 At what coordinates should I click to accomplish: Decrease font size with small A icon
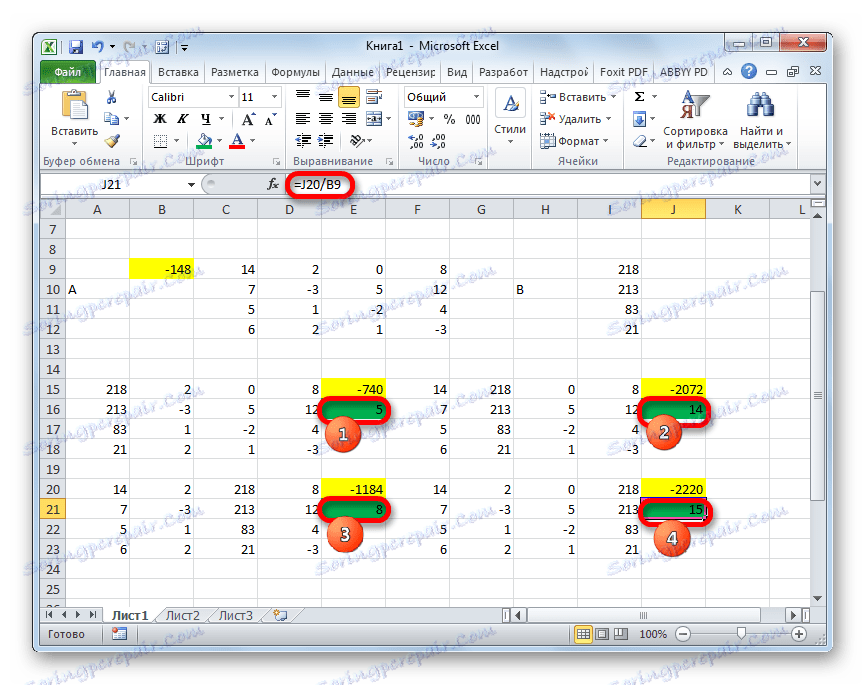click(270, 119)
